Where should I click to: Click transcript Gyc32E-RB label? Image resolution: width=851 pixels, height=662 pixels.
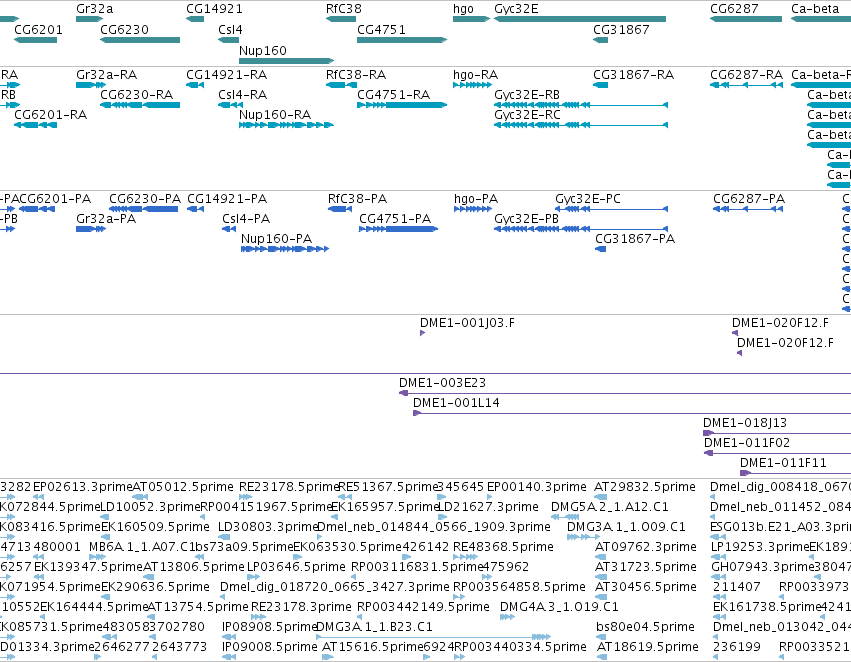[526, 94]
